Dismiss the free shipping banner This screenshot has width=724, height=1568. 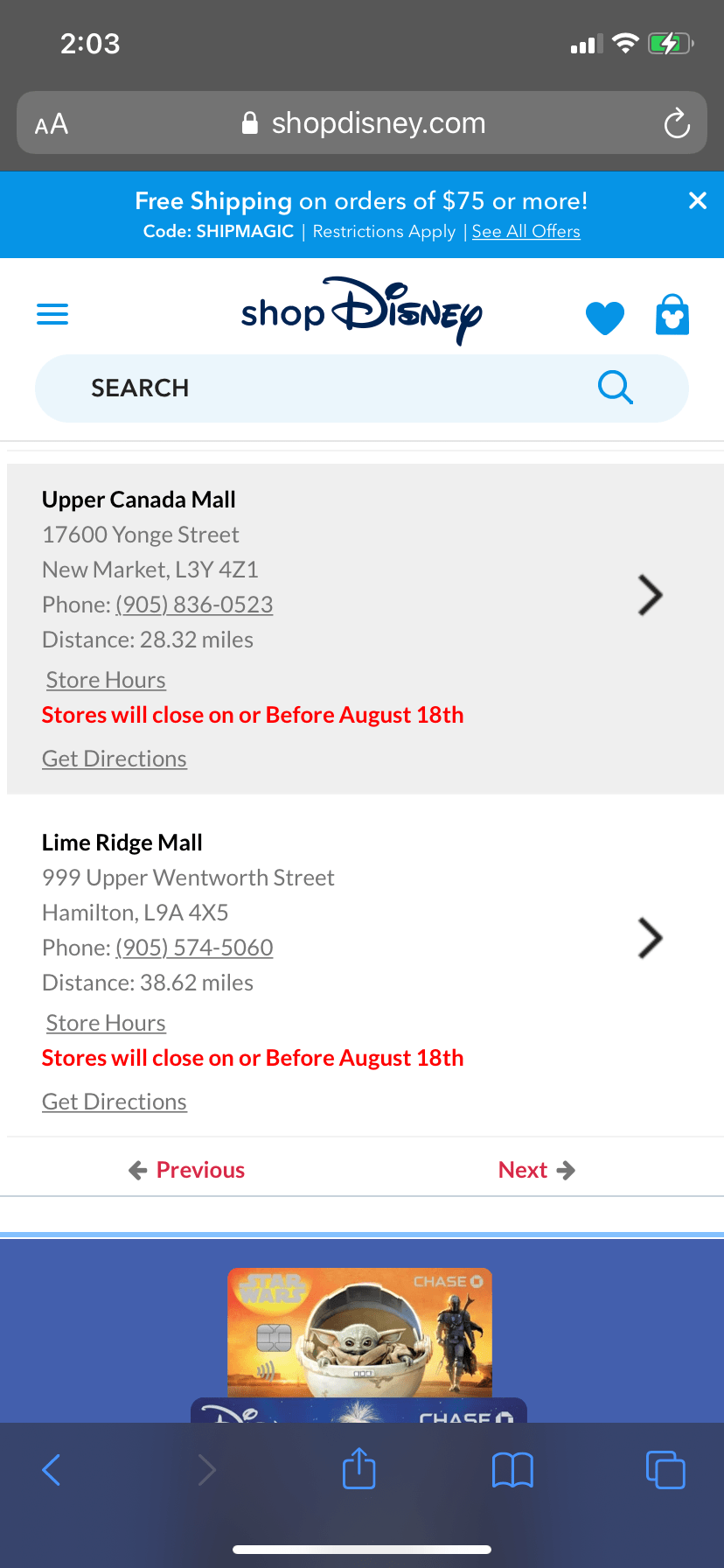pyautogui.click(x=697, y=201)
